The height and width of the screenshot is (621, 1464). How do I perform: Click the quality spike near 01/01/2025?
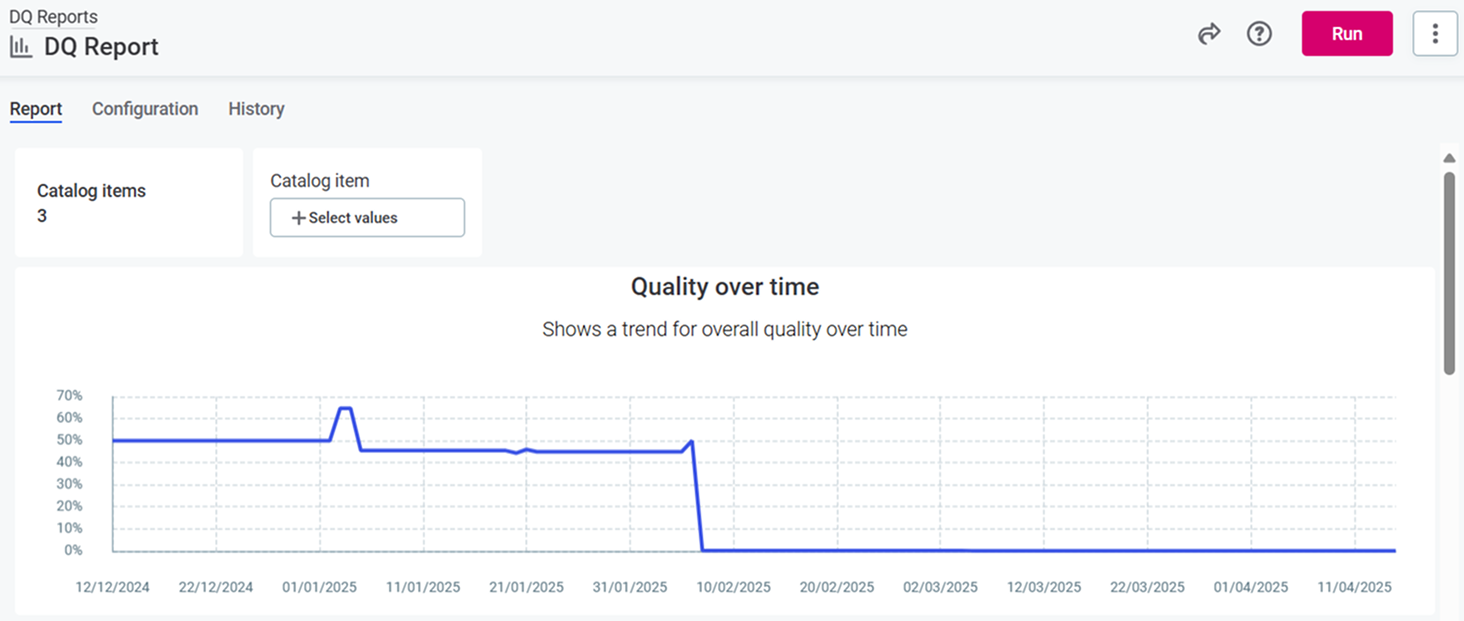click(x=344, y=409)
